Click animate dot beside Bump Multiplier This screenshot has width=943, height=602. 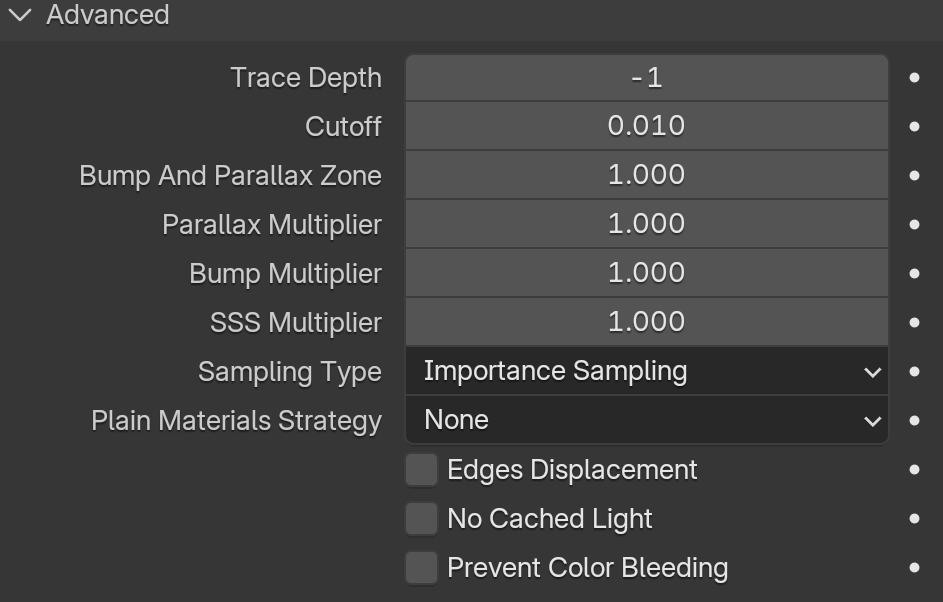pyautogui.click(x=914, y=274)
